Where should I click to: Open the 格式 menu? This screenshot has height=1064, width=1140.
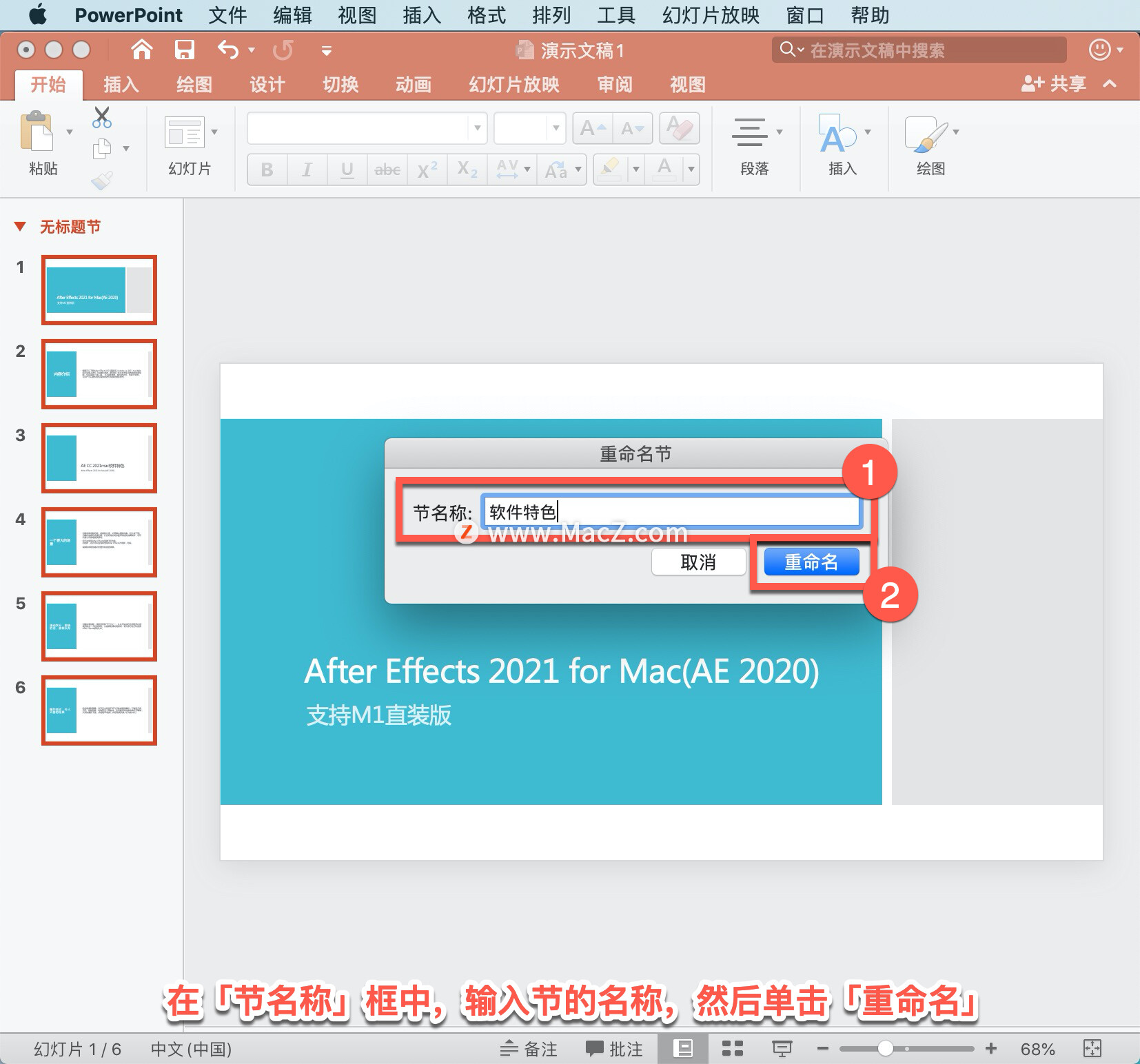pos(487,14)
